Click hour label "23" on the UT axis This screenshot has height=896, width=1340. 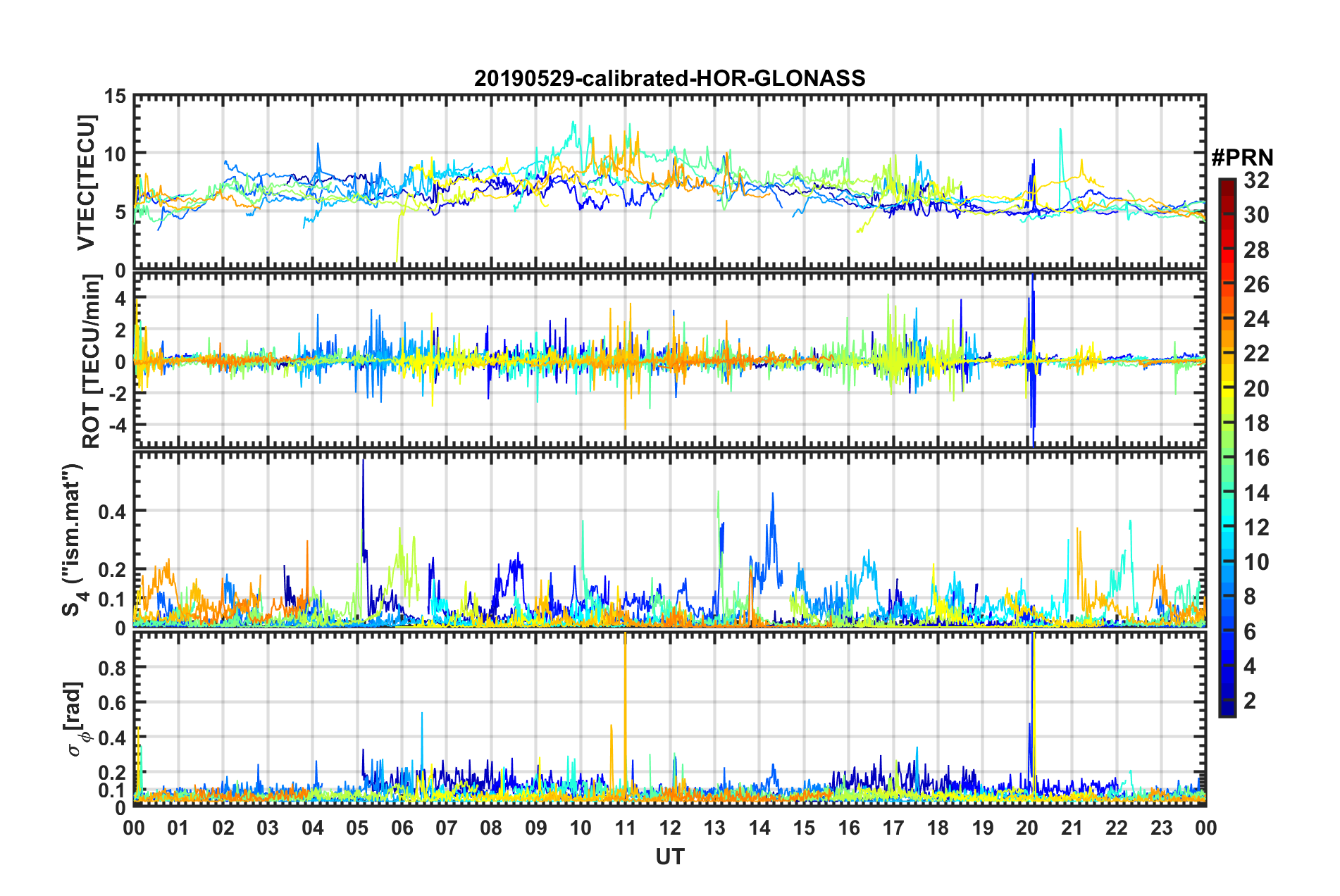point(1161,828)
